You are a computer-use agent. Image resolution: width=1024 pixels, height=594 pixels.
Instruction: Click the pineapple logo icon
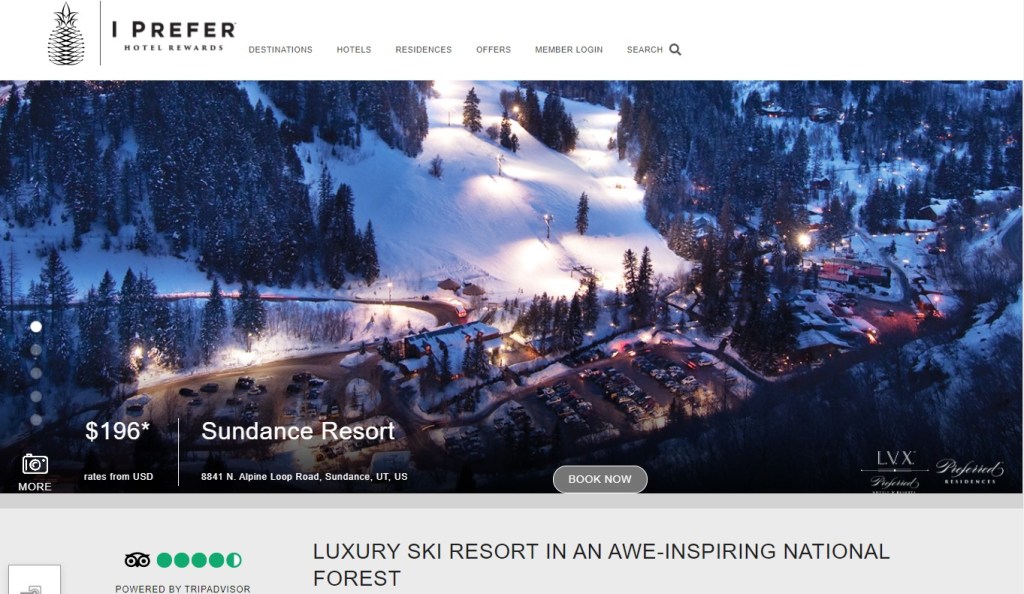coord(66,33)
